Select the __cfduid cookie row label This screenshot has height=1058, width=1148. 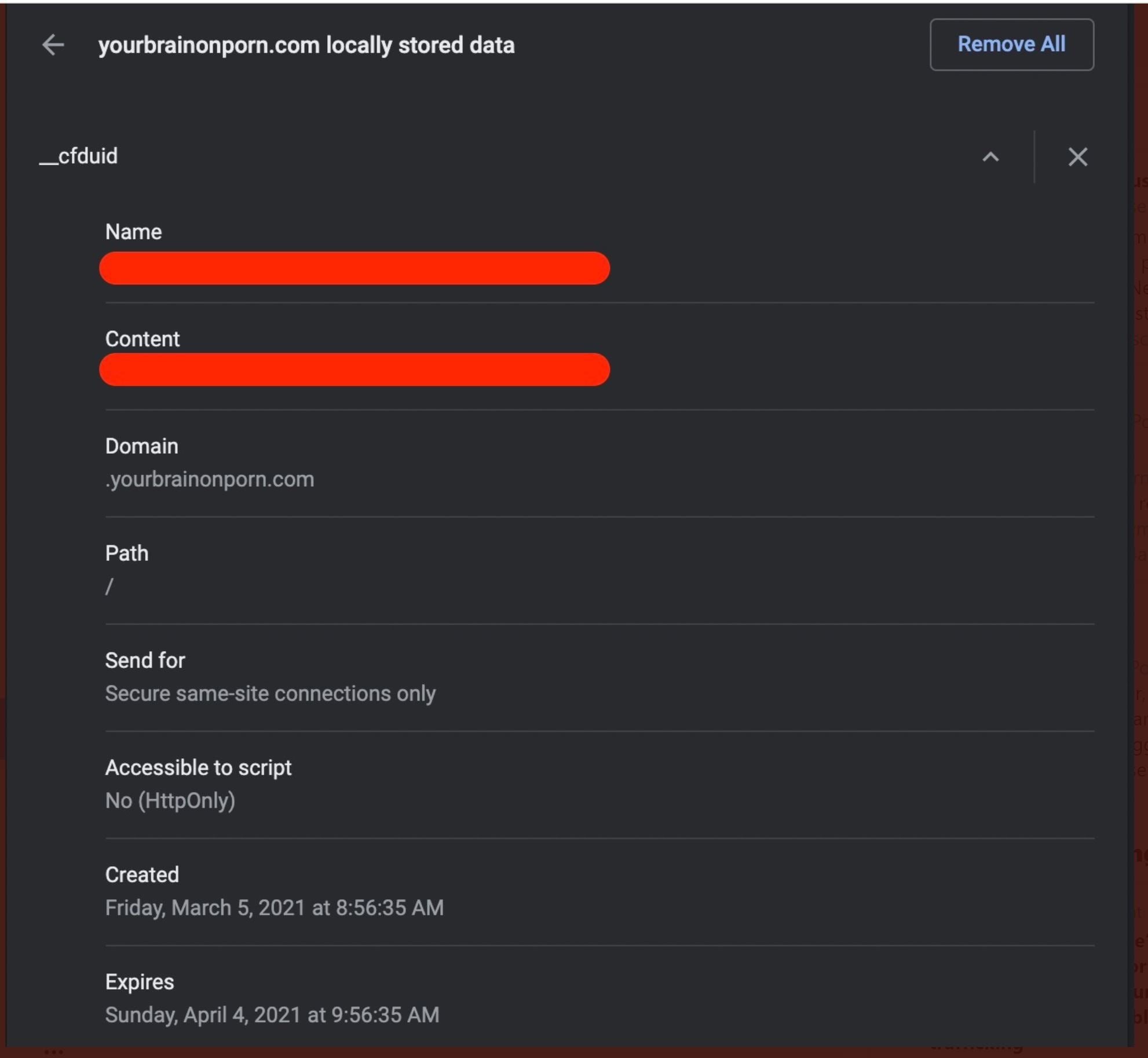pyautogui.click(x=79, y=156)
